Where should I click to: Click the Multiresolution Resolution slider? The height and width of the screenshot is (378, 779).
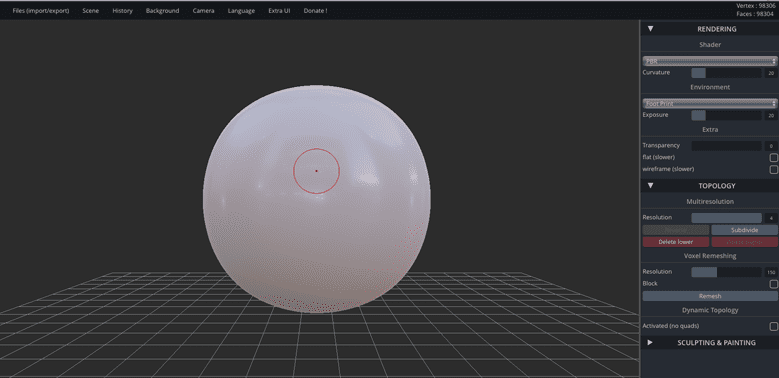[x=726, y=218]
